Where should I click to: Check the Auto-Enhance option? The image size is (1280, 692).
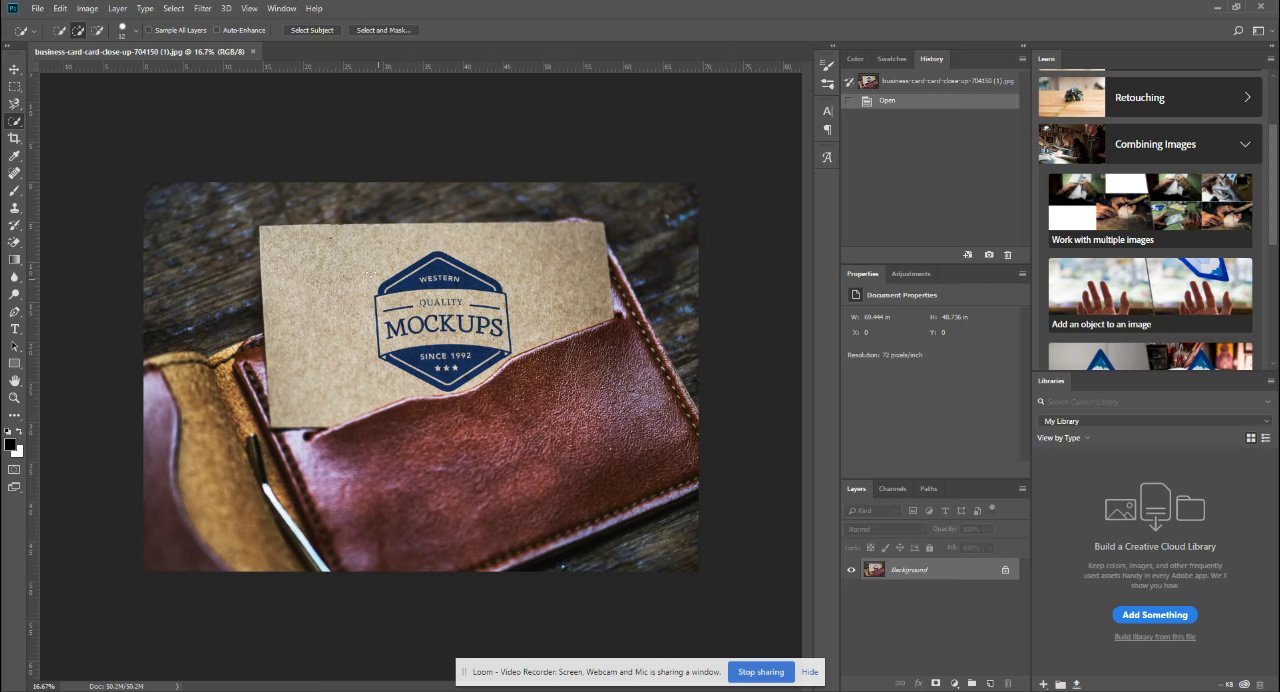coord(217,30)
